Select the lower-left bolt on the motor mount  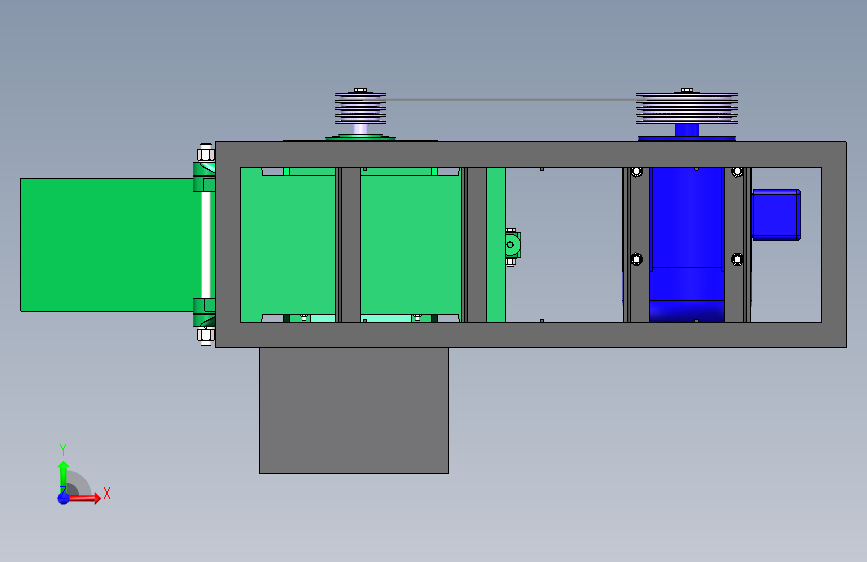(636, 259)
